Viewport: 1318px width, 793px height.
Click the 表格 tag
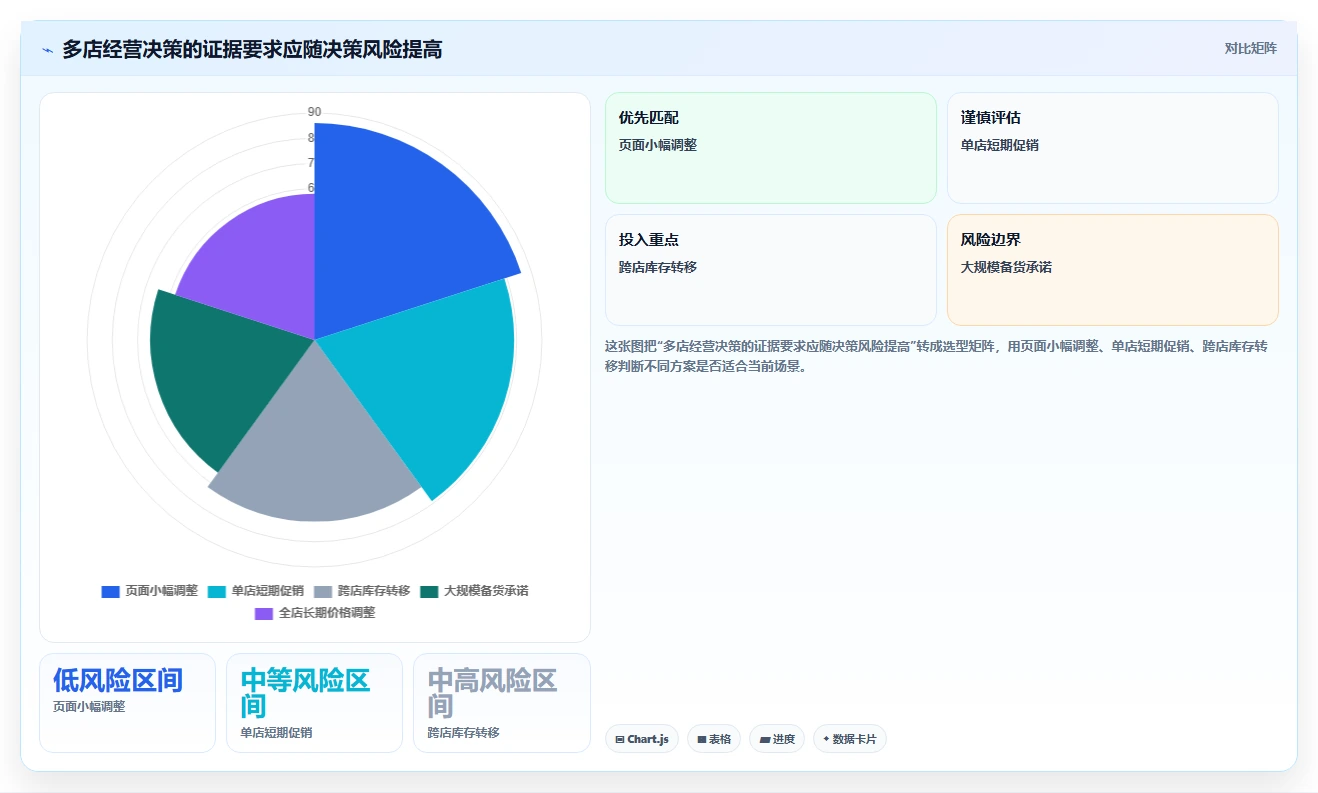[x=714, y=739]
